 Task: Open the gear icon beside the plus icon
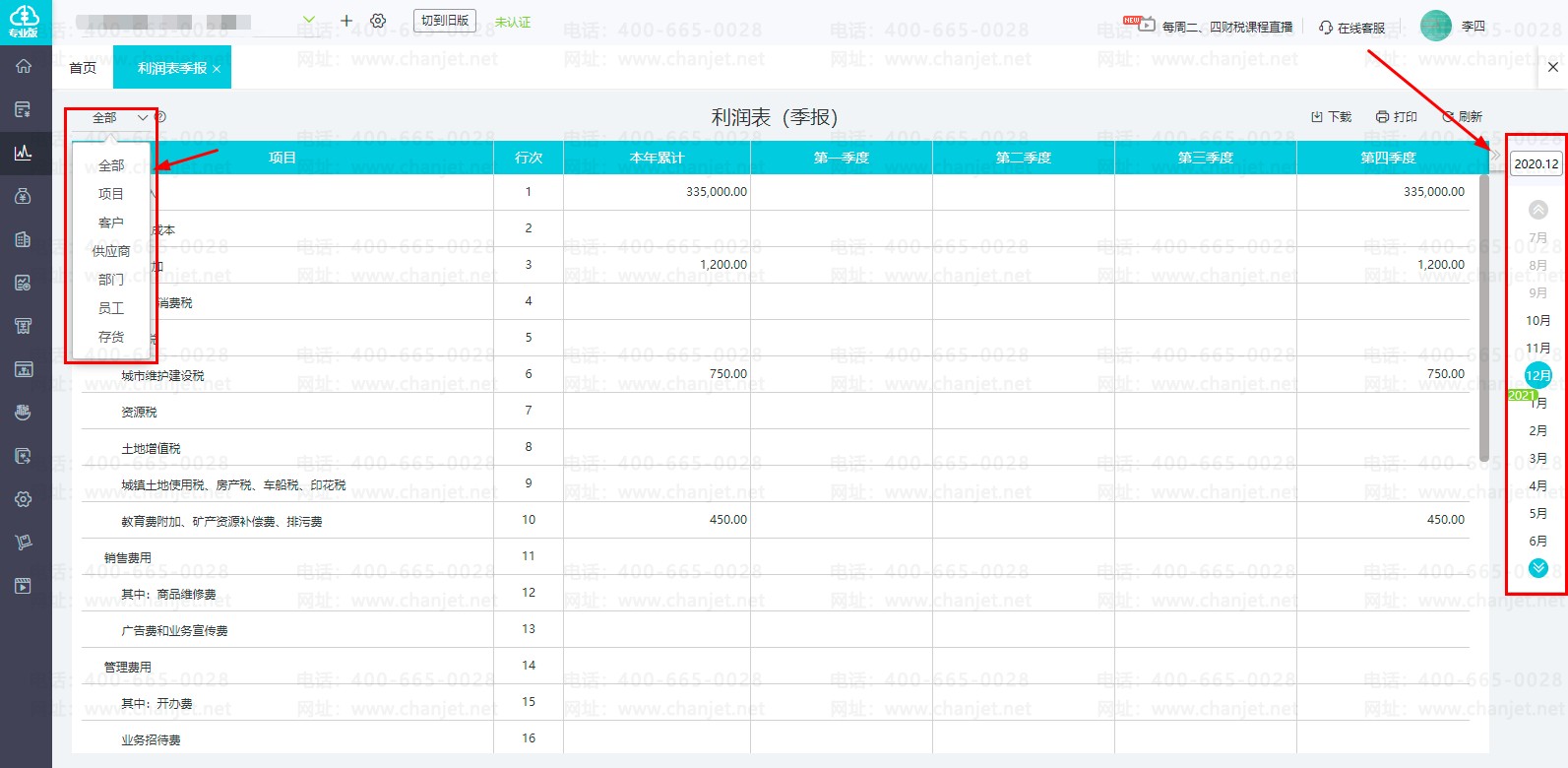point(378,21)
